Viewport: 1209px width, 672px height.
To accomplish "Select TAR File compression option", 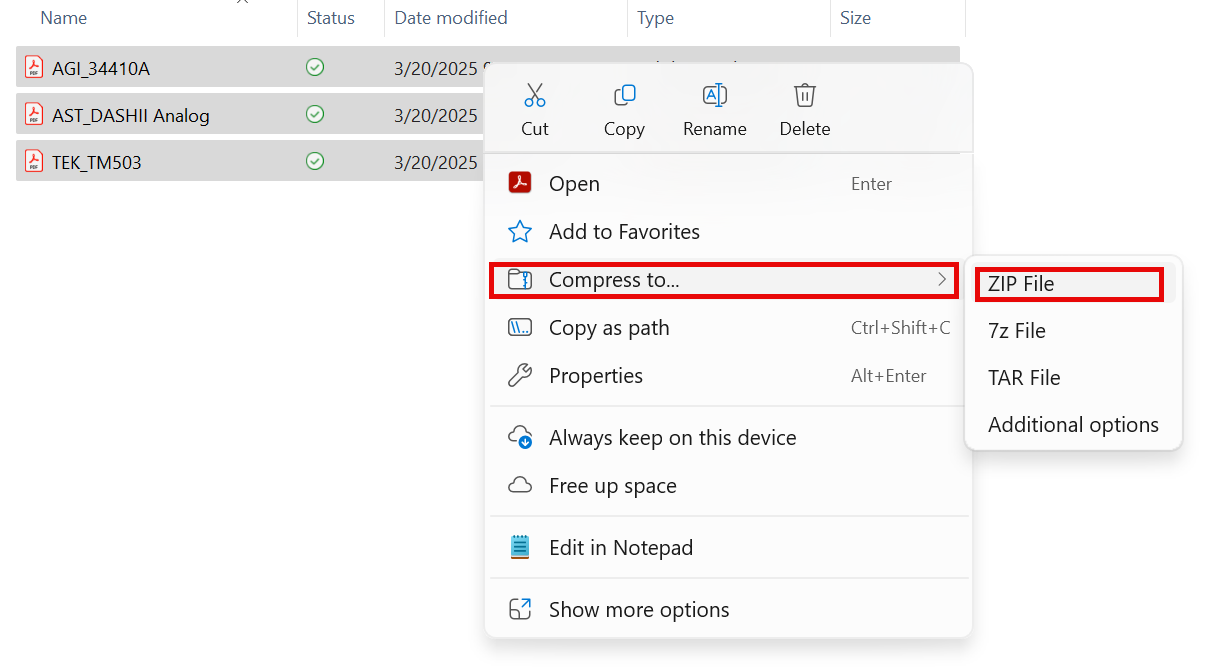I will tap(1024, 378).
